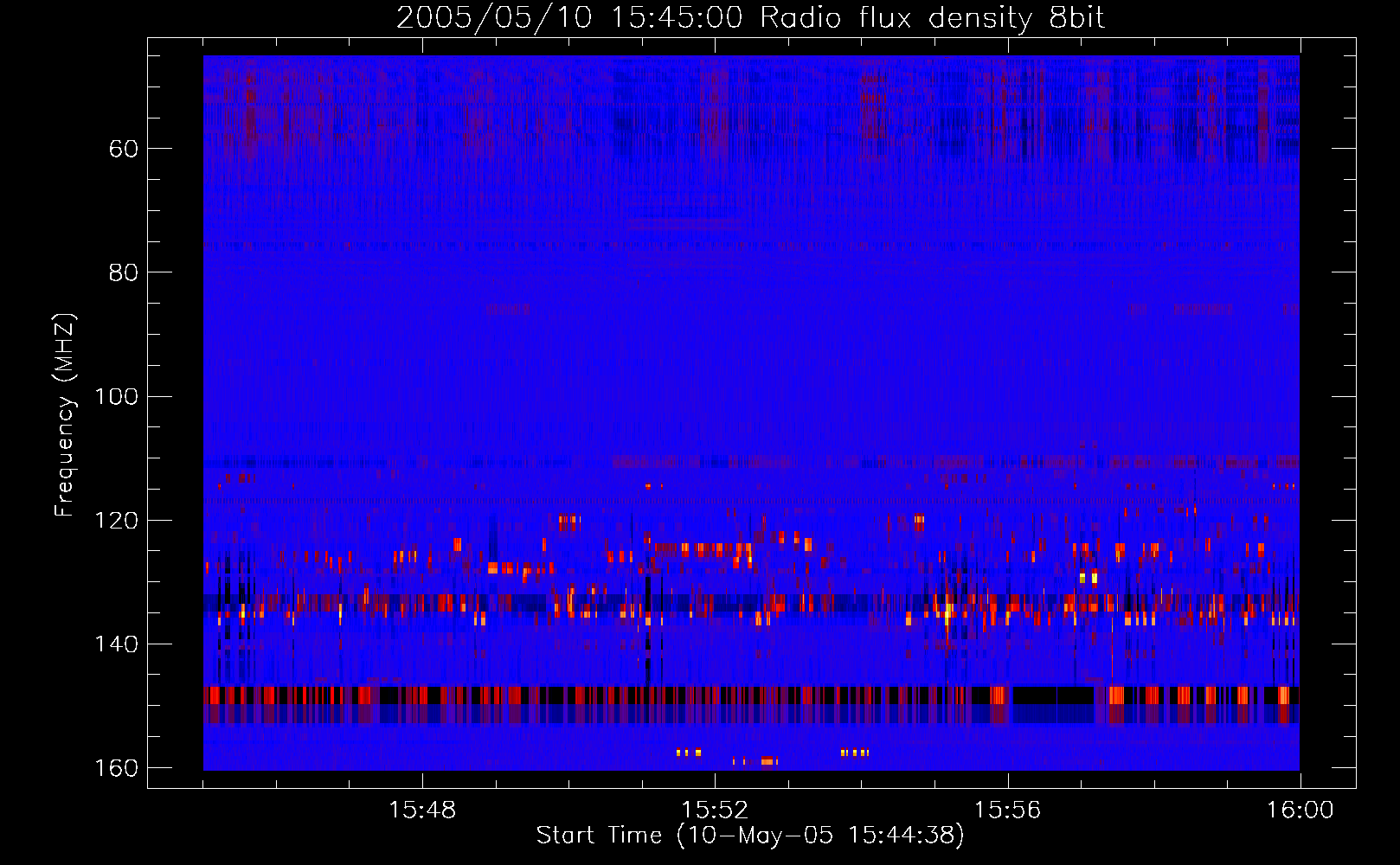Click the 160 frequency tick label

[x=117, y=768]
